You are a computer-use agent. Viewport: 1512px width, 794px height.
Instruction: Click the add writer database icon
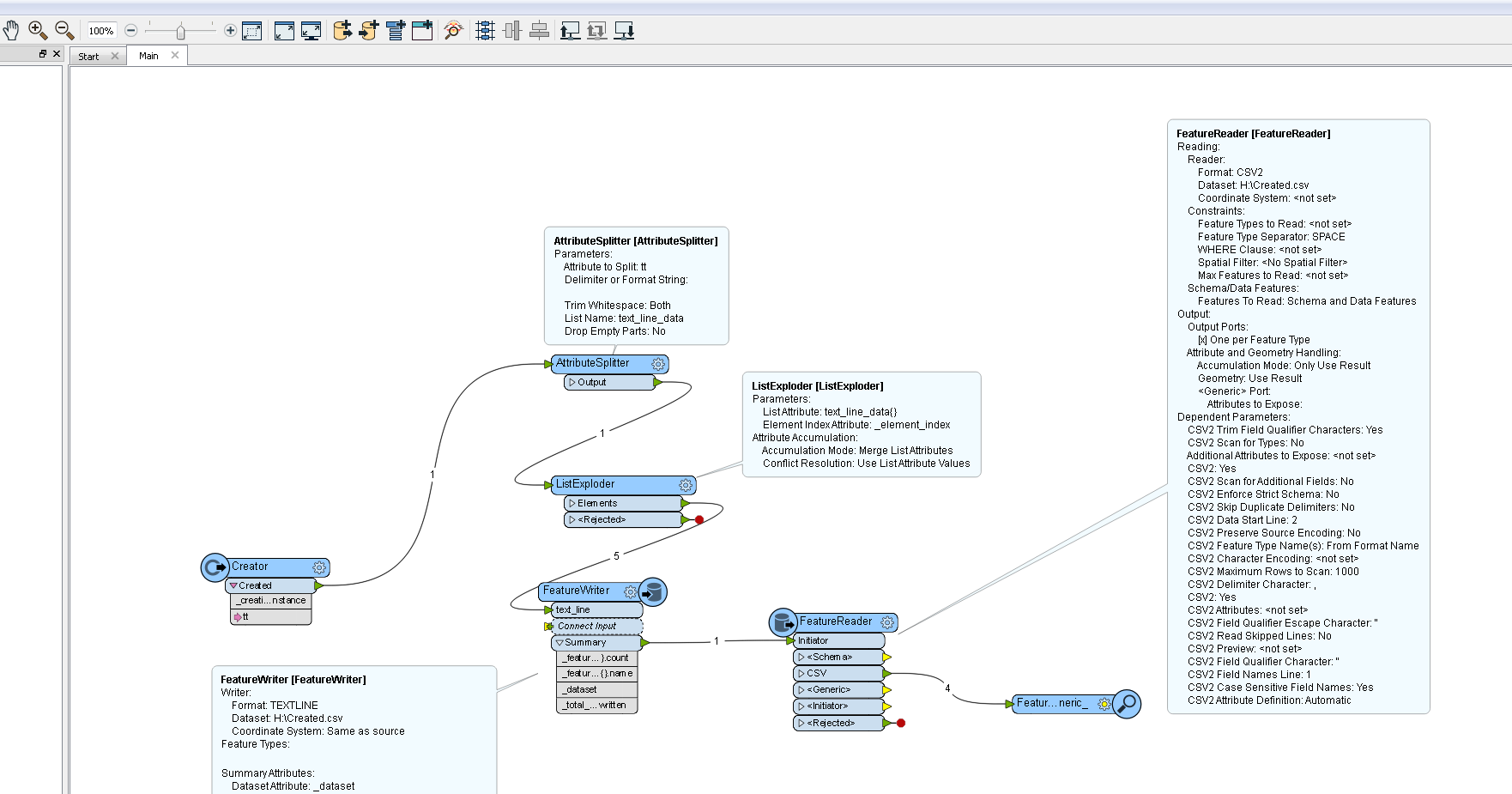click(369, 31)
